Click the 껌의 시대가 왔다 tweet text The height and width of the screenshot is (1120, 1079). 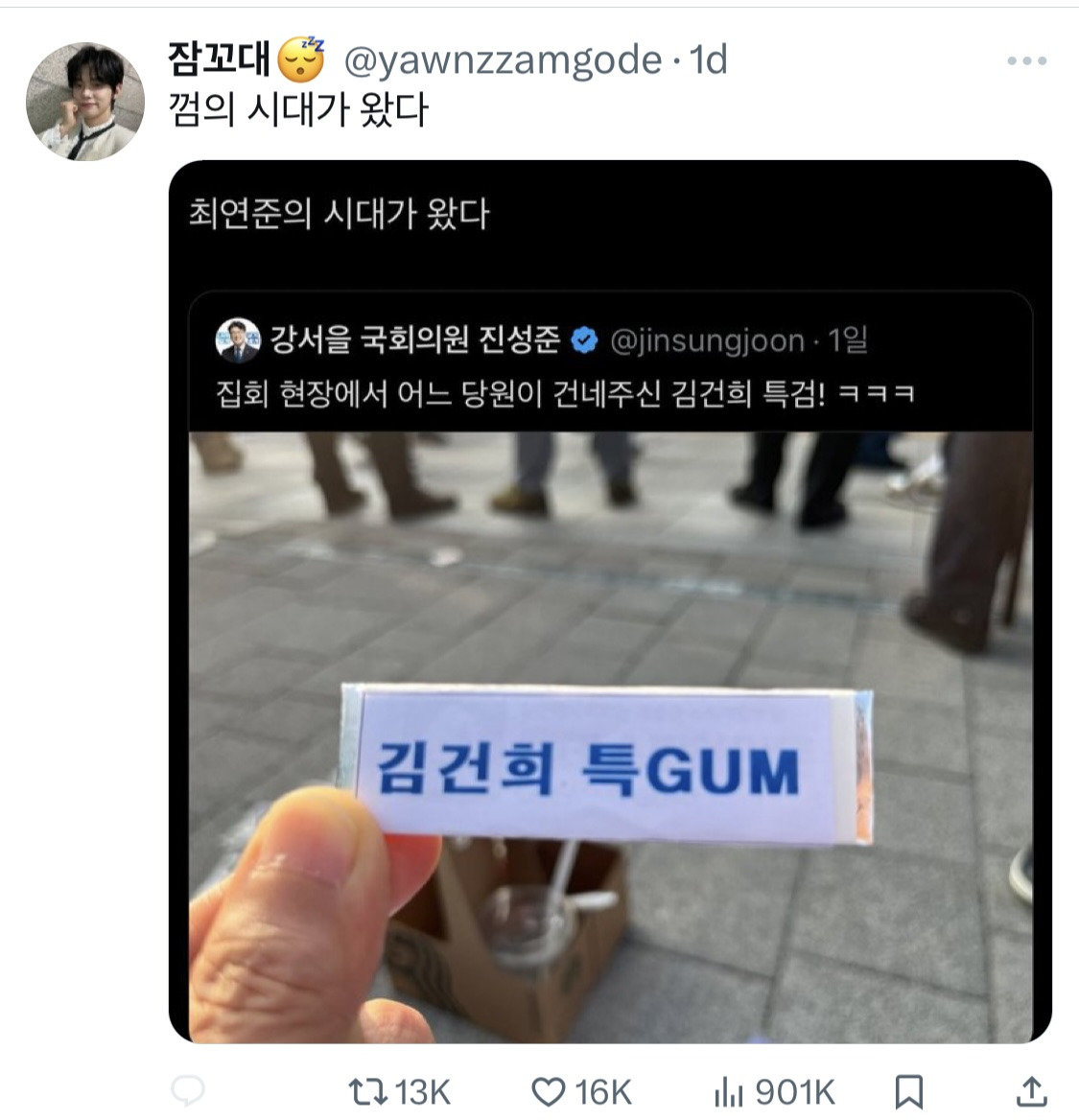click(298, 109)
